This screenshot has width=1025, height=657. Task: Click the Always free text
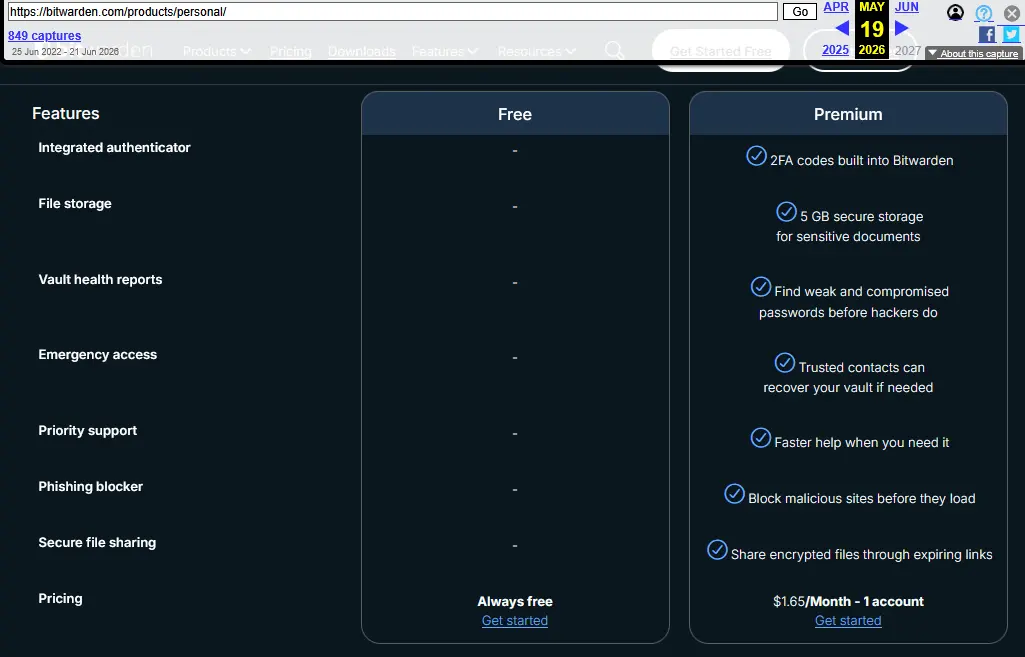pos(514,601)
